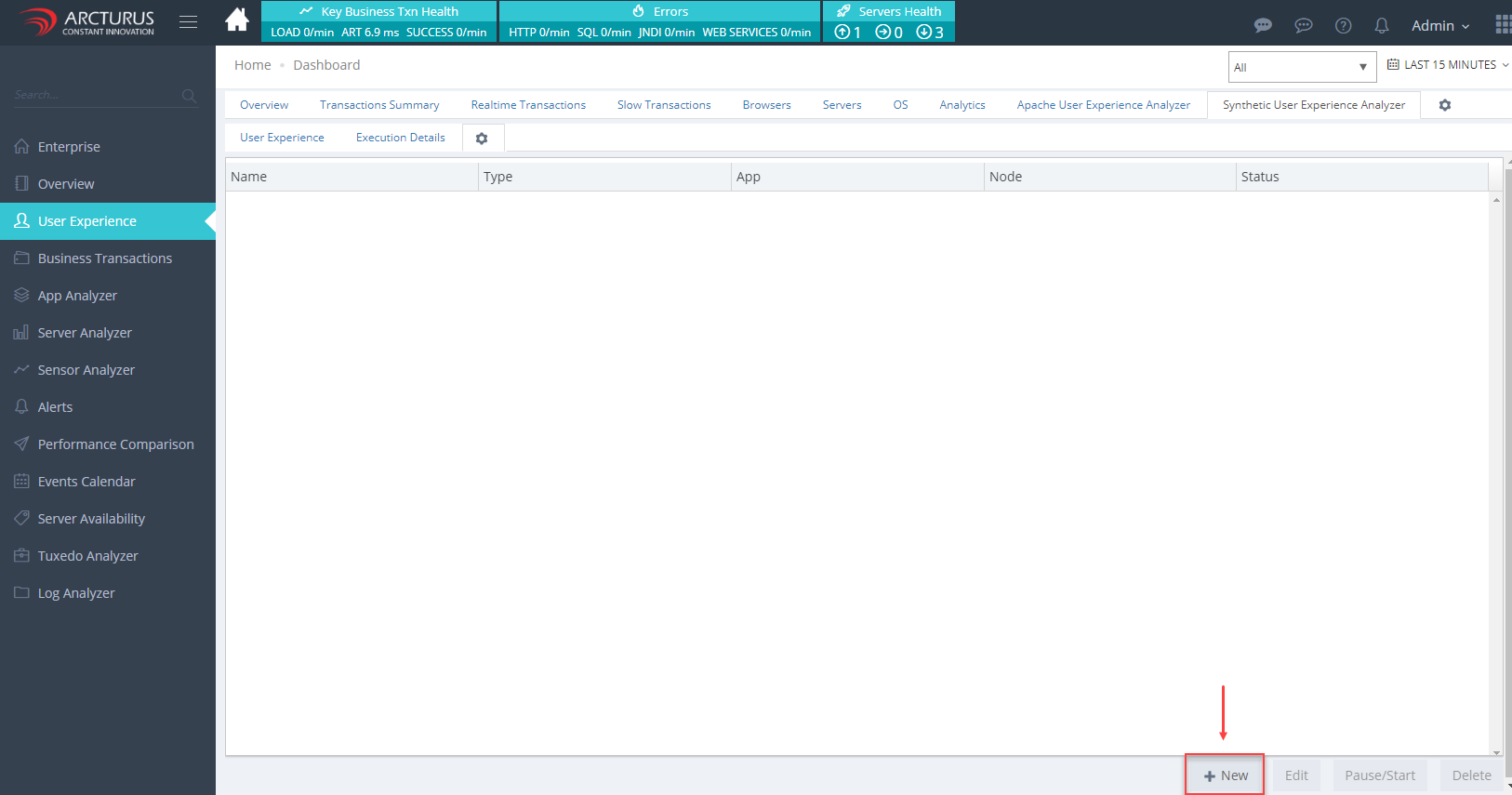This screenshot has width=1512, height=795.
Task: Open the filled chat bubble icon
Action: coord(1263,26)
